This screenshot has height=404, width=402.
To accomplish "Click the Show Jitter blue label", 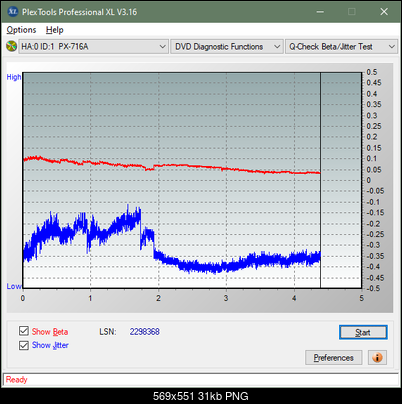I will (50, 345).
